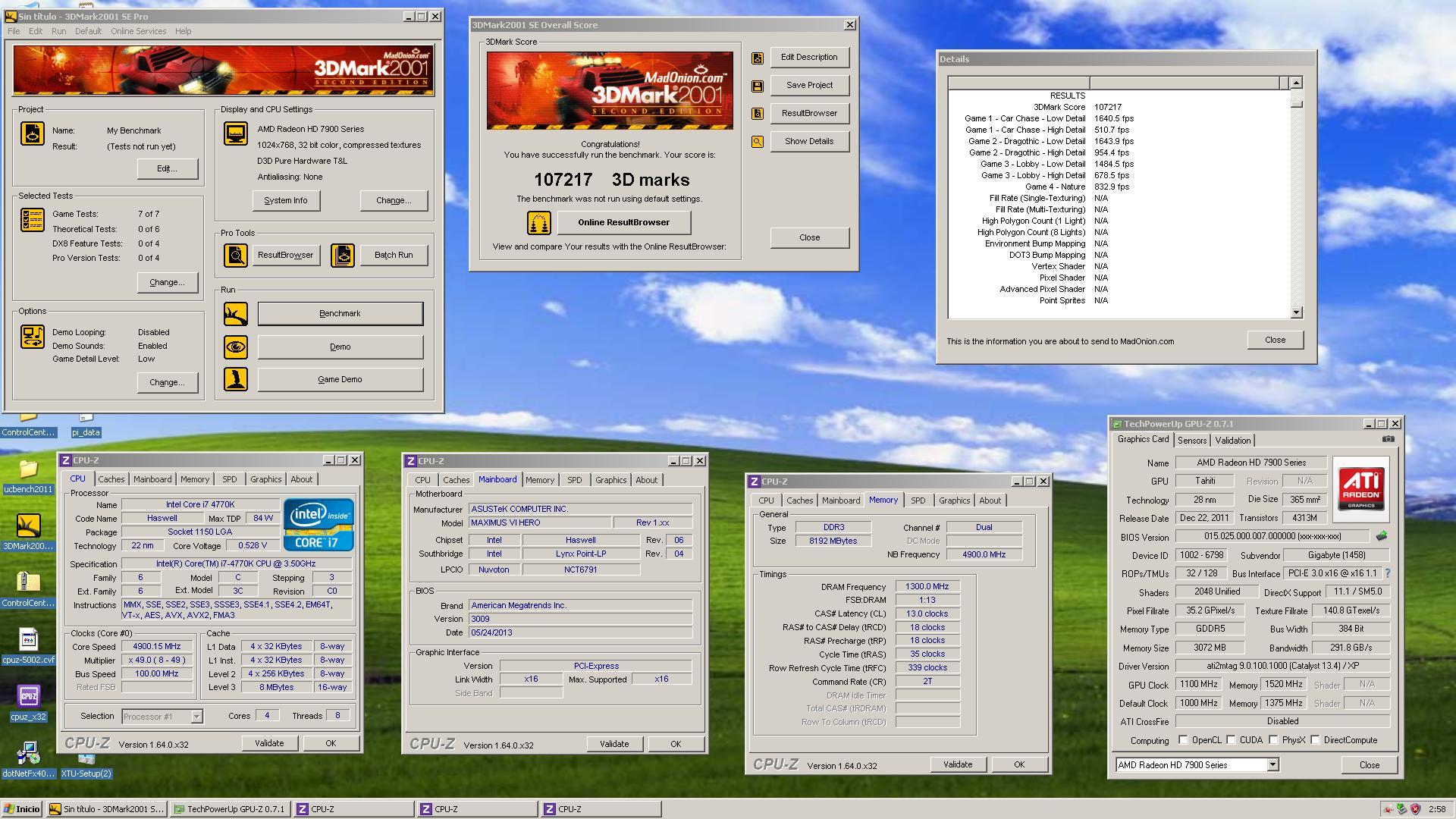Image resolution: width=1456 pixels, height=819 pixels.
Task: Click the Intel Core i7 logo in CPU-Z
Action: [x=318, y=524]
